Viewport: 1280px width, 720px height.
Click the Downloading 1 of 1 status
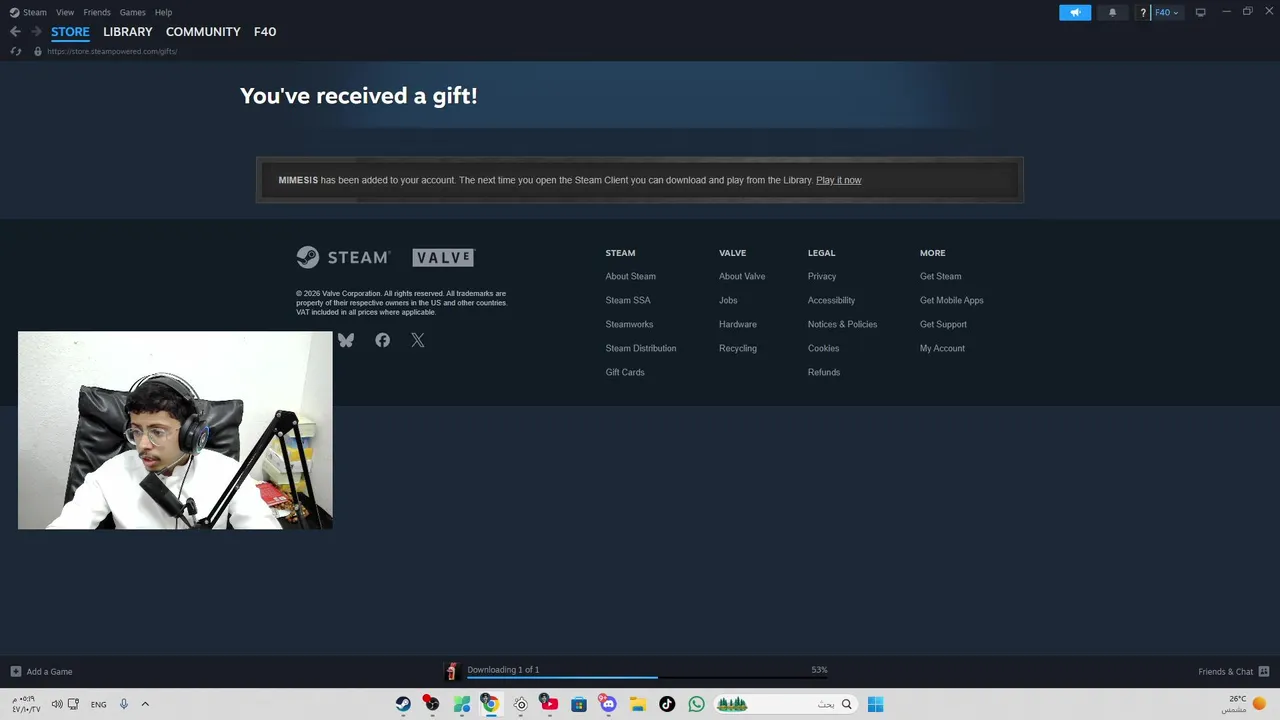pos(503,669)
